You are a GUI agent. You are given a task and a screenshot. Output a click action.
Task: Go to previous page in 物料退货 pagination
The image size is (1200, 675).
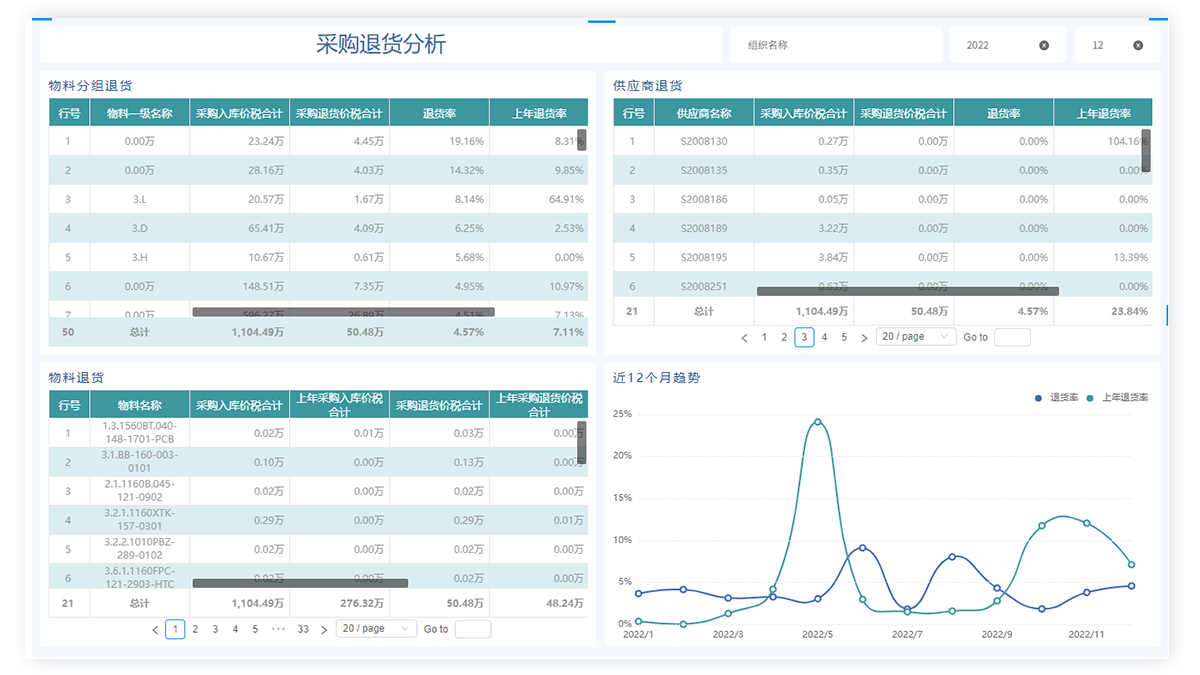tap(155, 630)
